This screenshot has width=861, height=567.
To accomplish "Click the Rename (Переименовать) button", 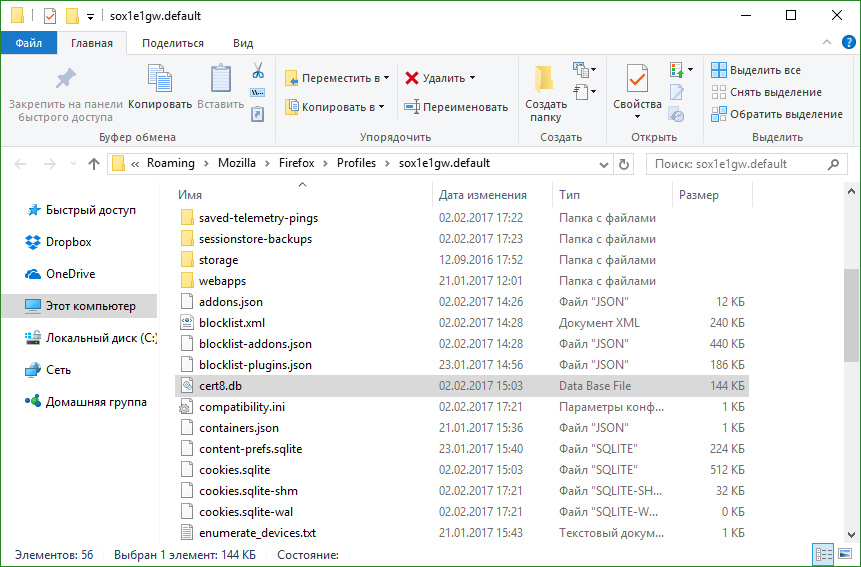I will (x=456, y=107).
